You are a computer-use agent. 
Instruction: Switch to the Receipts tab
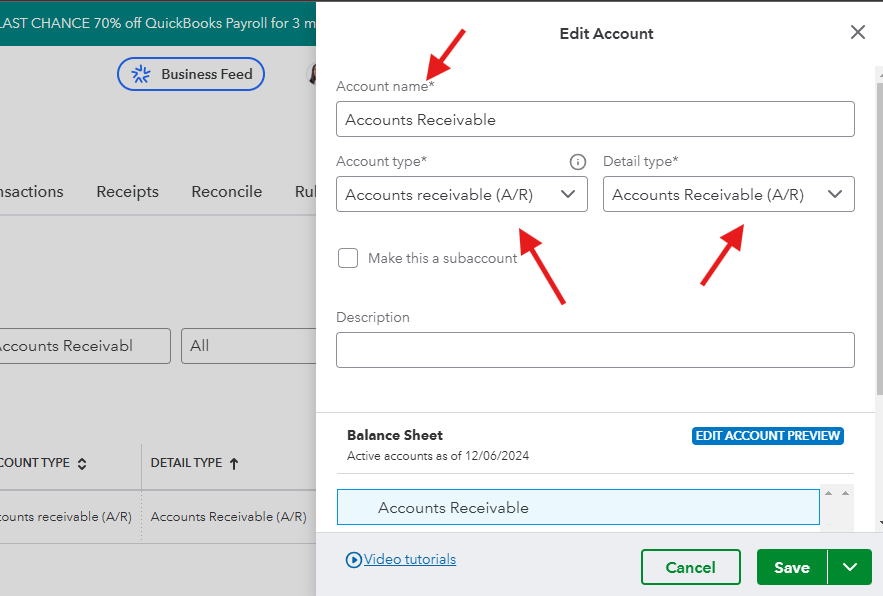tap(127, 191)
